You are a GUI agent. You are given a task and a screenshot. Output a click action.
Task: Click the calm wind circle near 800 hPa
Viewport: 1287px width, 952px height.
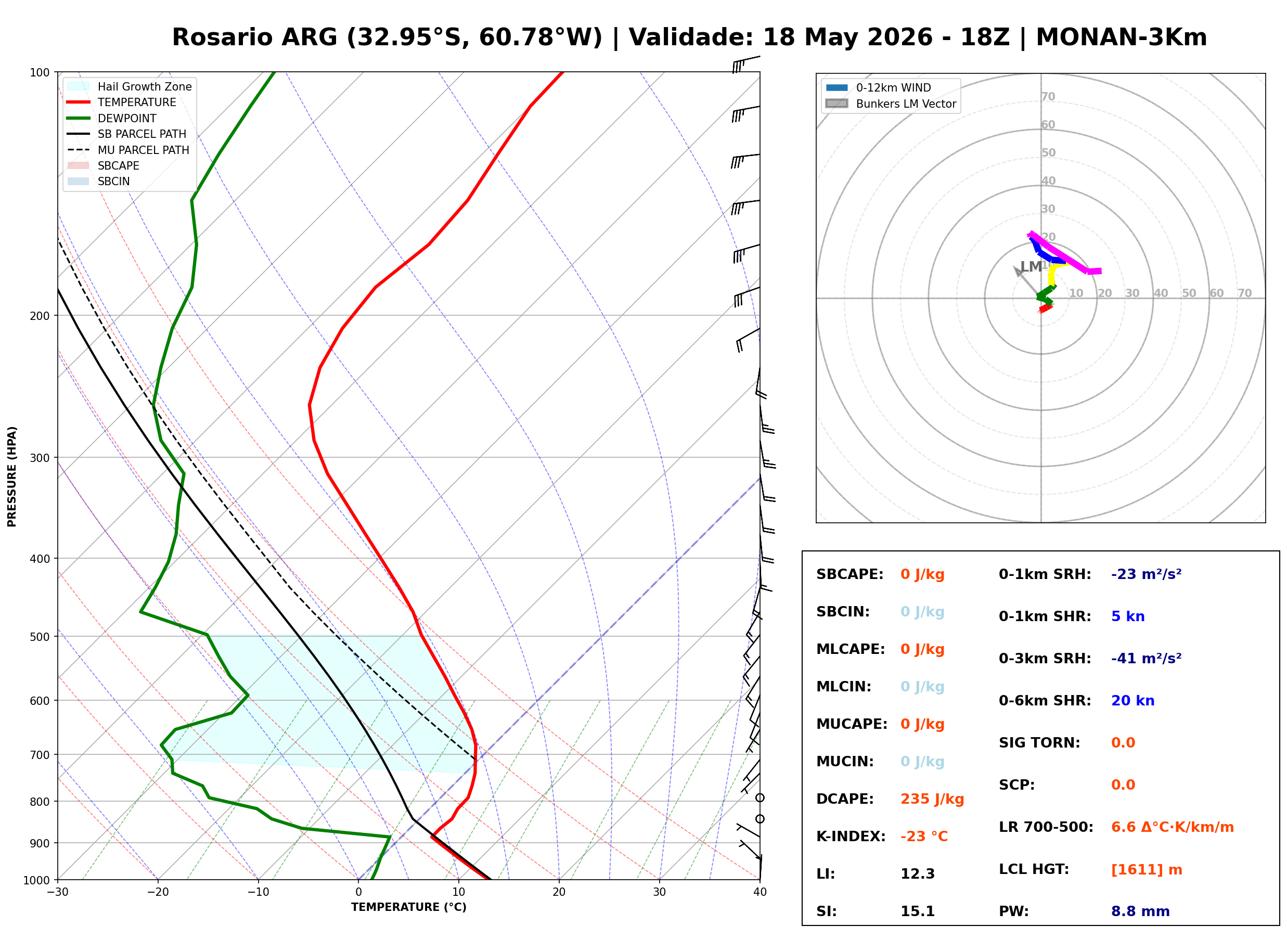(x=760, y=798)
